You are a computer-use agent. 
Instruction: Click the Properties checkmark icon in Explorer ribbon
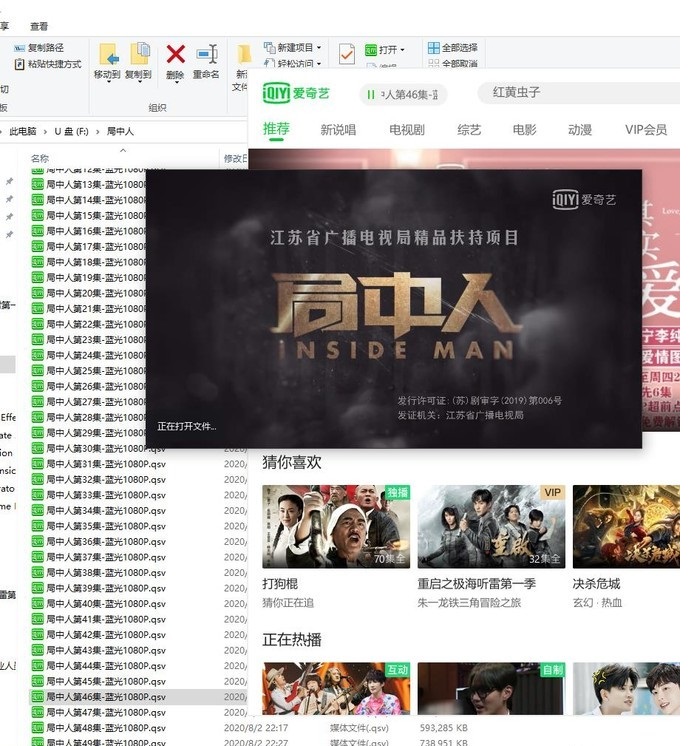click(347, 54)
